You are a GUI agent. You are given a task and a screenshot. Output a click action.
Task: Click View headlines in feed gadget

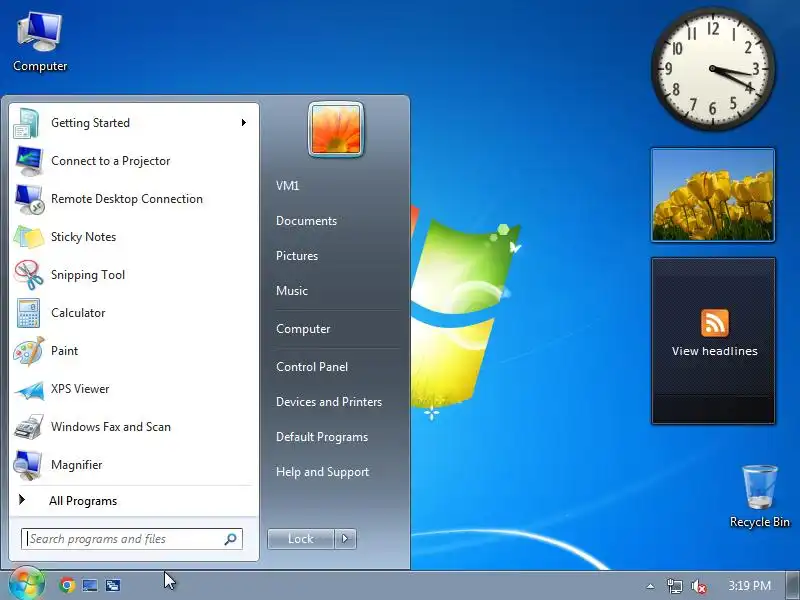714,351
